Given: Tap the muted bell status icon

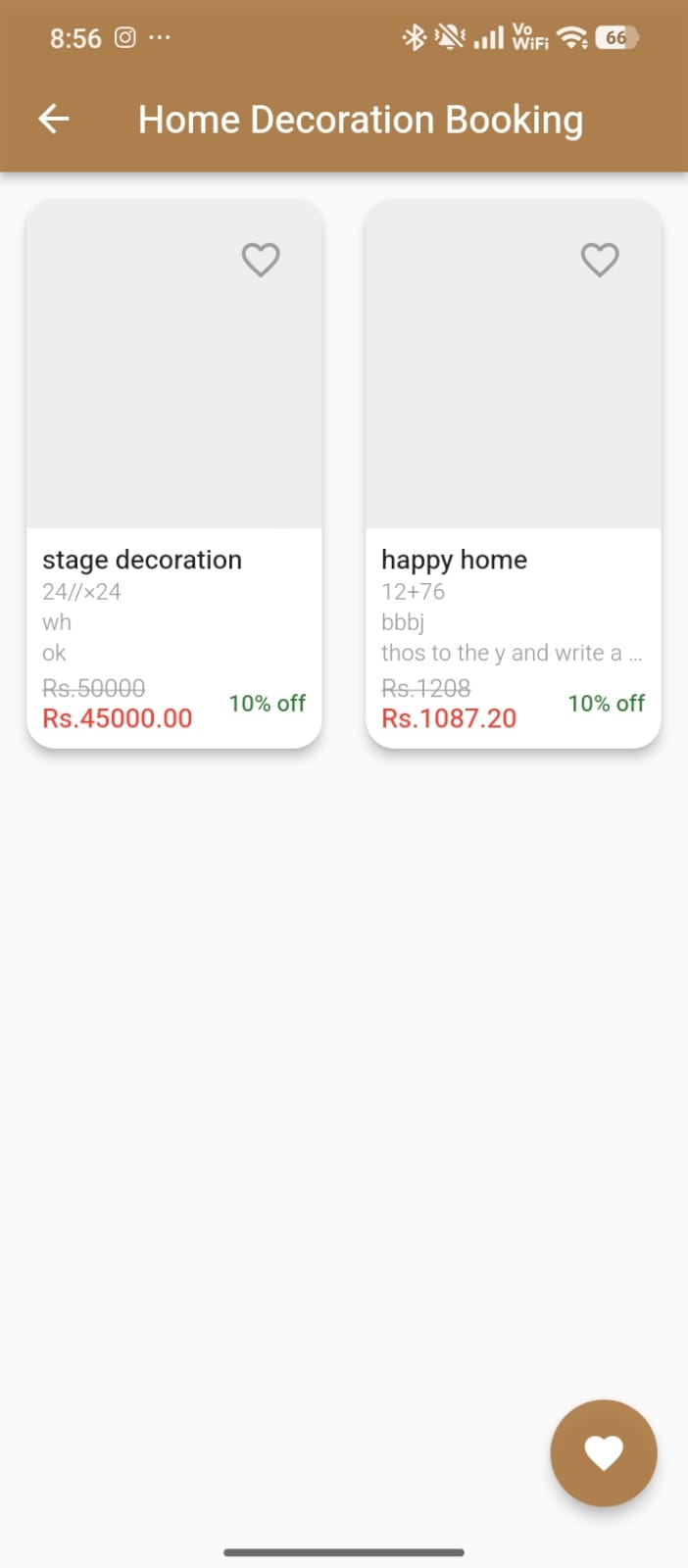Looking at the screenshot, I should pyautogui.click(x=450, y=38).
